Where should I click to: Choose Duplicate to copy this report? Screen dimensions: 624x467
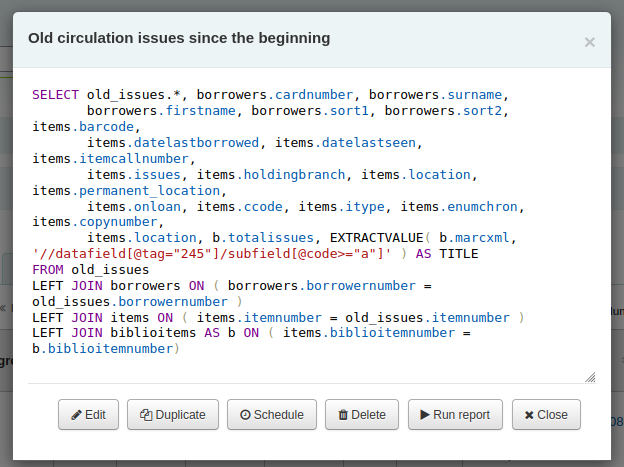[173, 414]
